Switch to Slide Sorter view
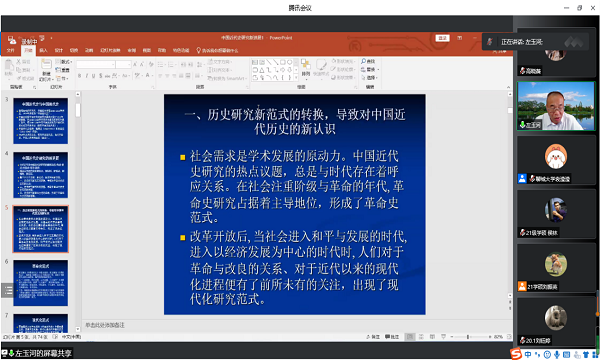The height and width of the screenshot is (360, 600). pyautogui.click(x=421, y=337)
